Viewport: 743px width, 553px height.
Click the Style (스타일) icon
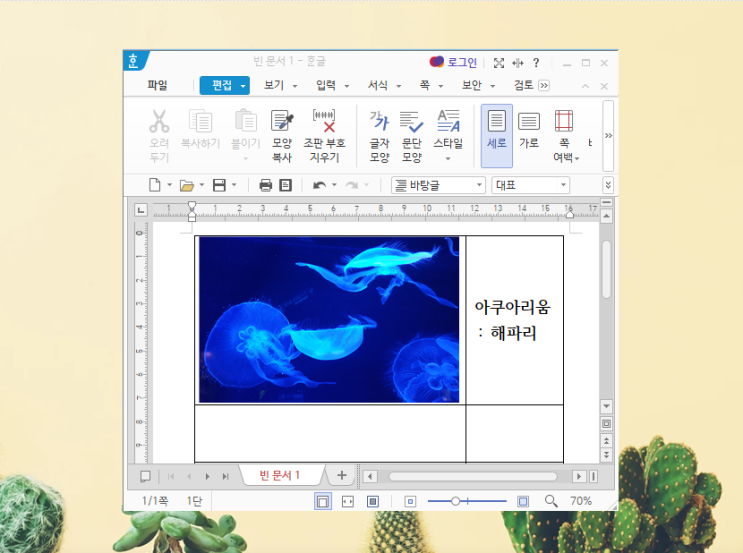(x=448, y=120)
